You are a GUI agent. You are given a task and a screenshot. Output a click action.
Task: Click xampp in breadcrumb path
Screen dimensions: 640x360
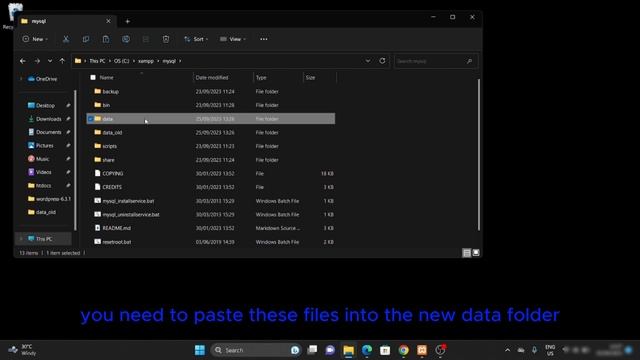point(146,61)
